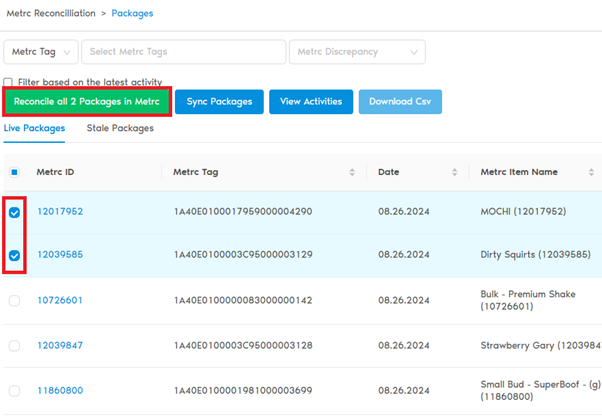Screen dimensions: 602x419
Task: Sort the table by Metrc Tag column
Action: [351, 172]
